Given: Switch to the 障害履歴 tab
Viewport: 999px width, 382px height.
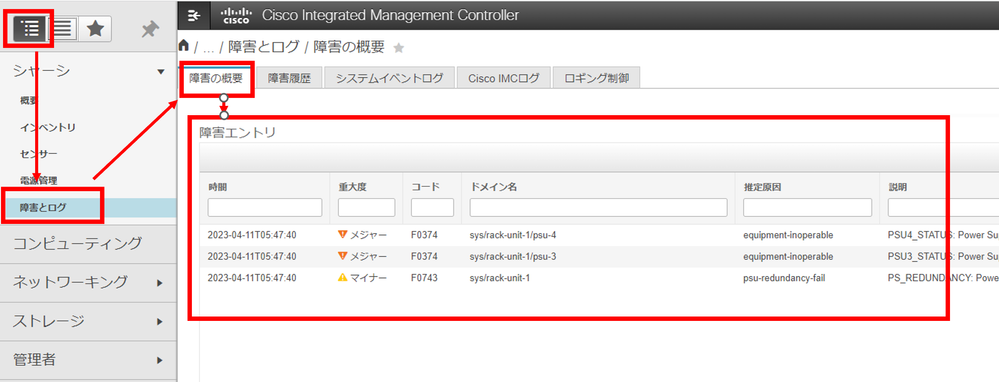Looking at the screenshot, I should [x=288, y=78].
